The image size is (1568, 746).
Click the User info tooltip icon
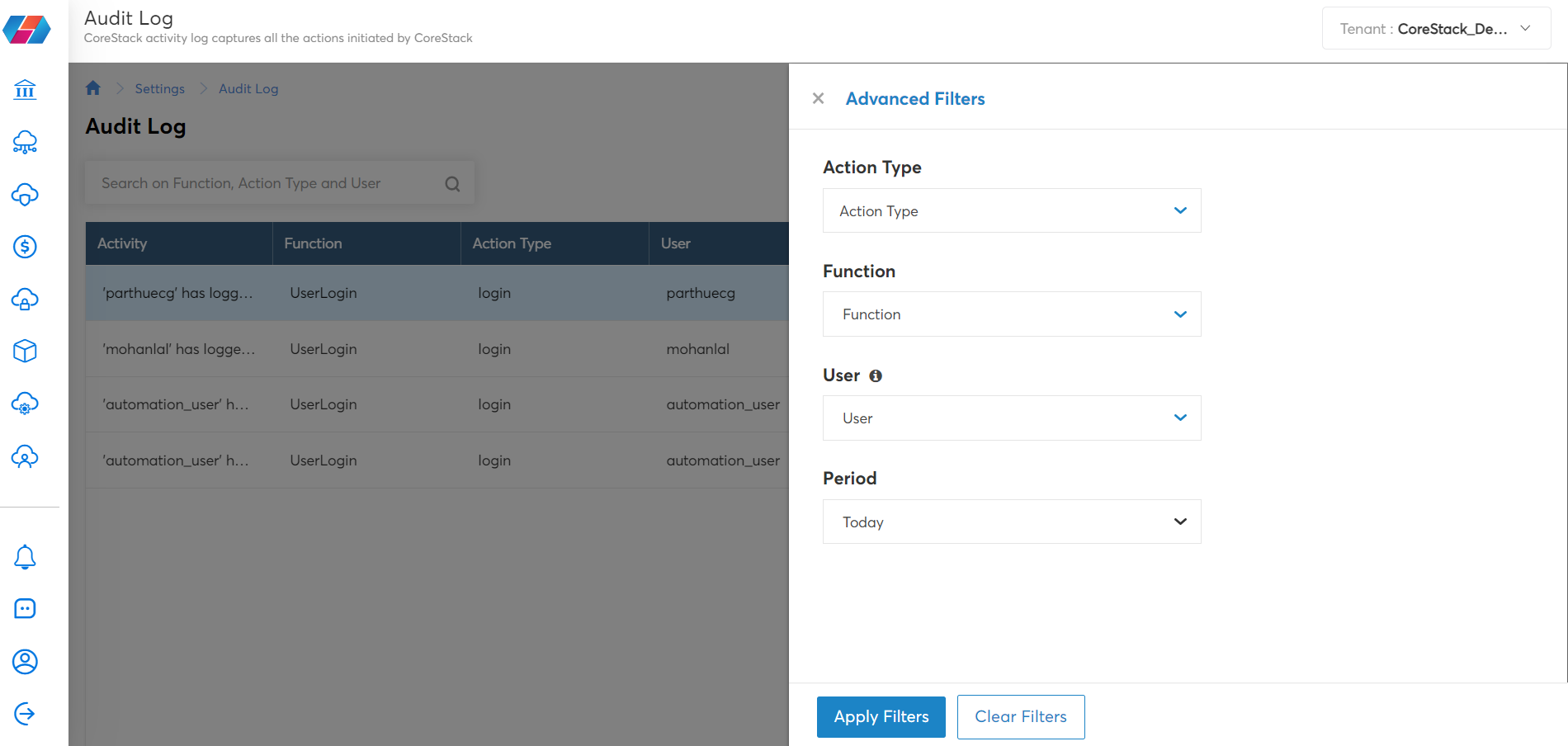[876, 375]
